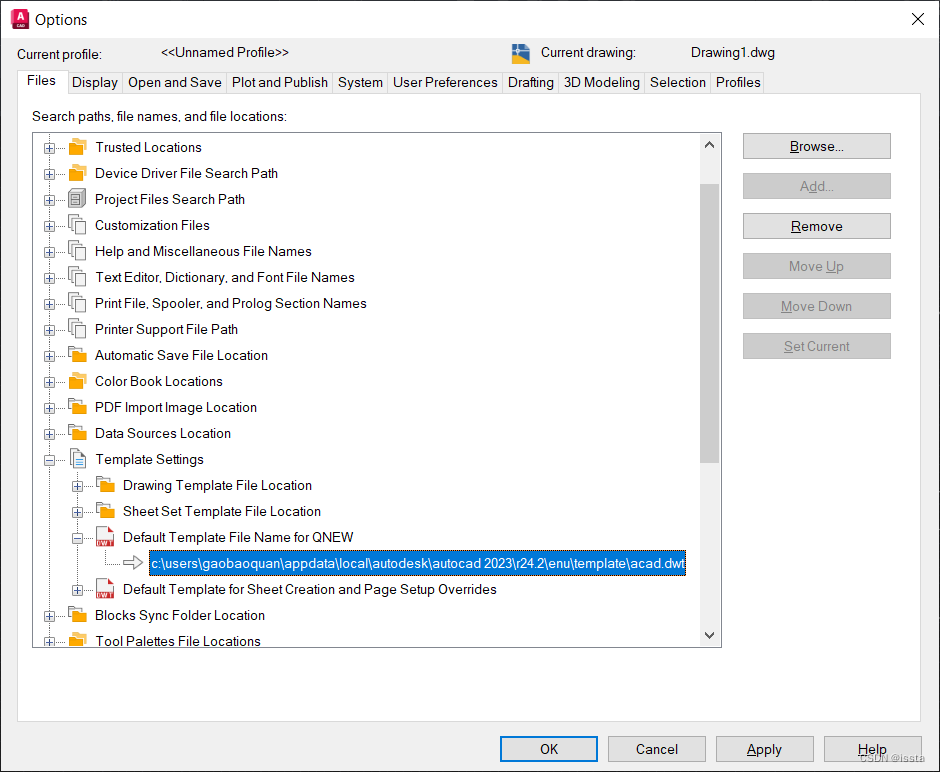Image resolution: width=940 pixels, height=772 pixels.
Task: Click the Project Files Search Path icon
Action: (77, 199)
